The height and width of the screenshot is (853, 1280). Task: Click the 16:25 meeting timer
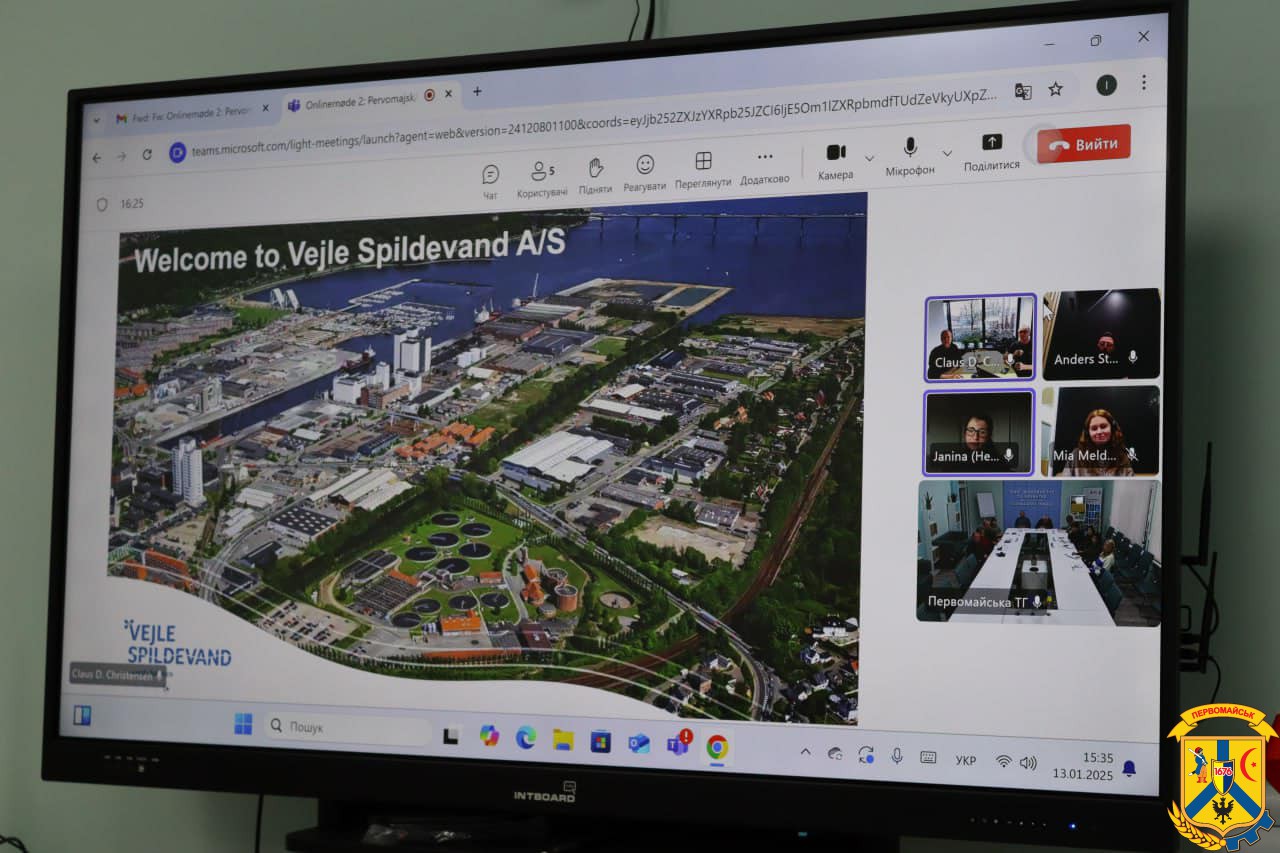(132, 203)
